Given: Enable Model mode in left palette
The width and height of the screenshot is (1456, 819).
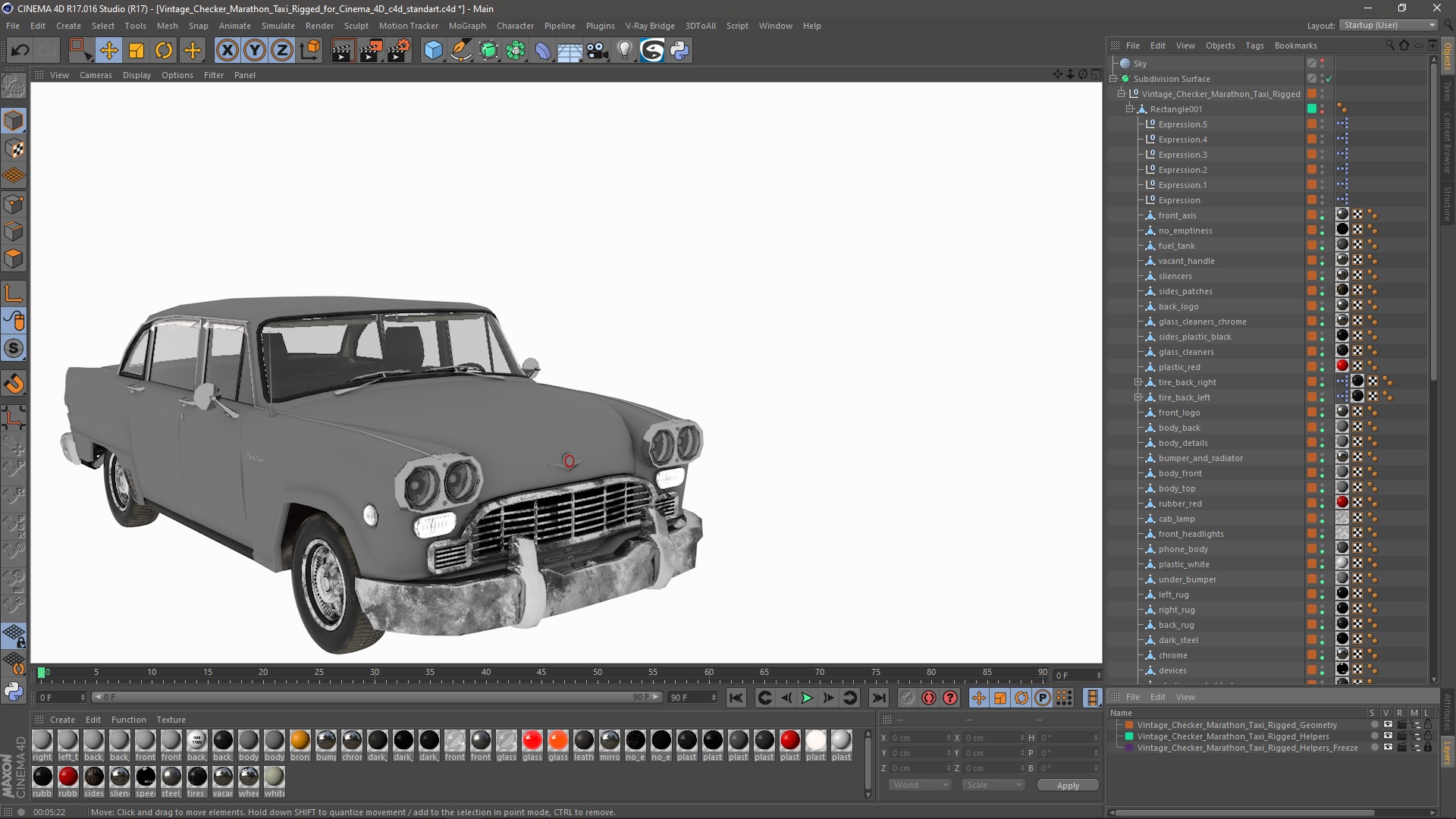Looking at the screenshot, I should [x=14, y=121].
